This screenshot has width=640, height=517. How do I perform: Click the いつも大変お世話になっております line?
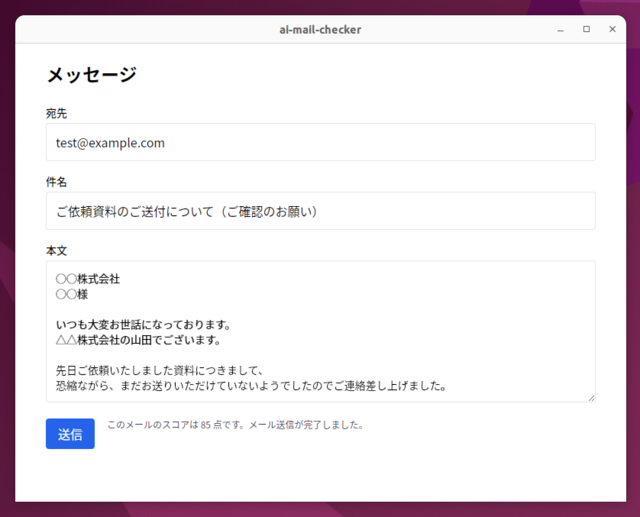(x=144, y=325)
